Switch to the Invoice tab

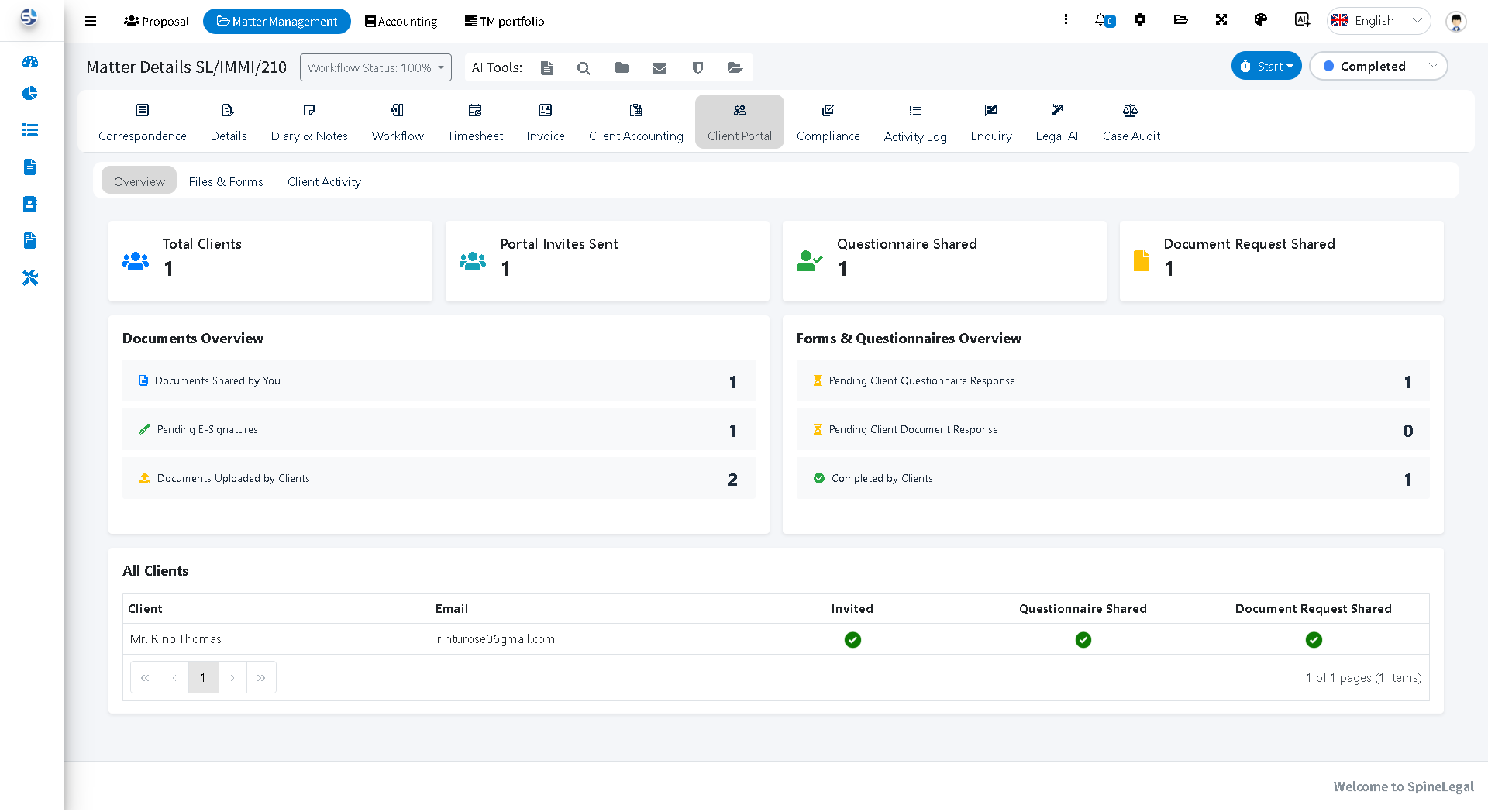click(546, 122)
